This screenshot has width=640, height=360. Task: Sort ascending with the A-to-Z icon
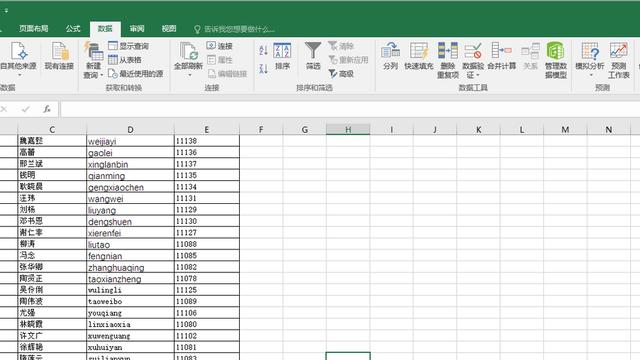(x=264, y=51)
